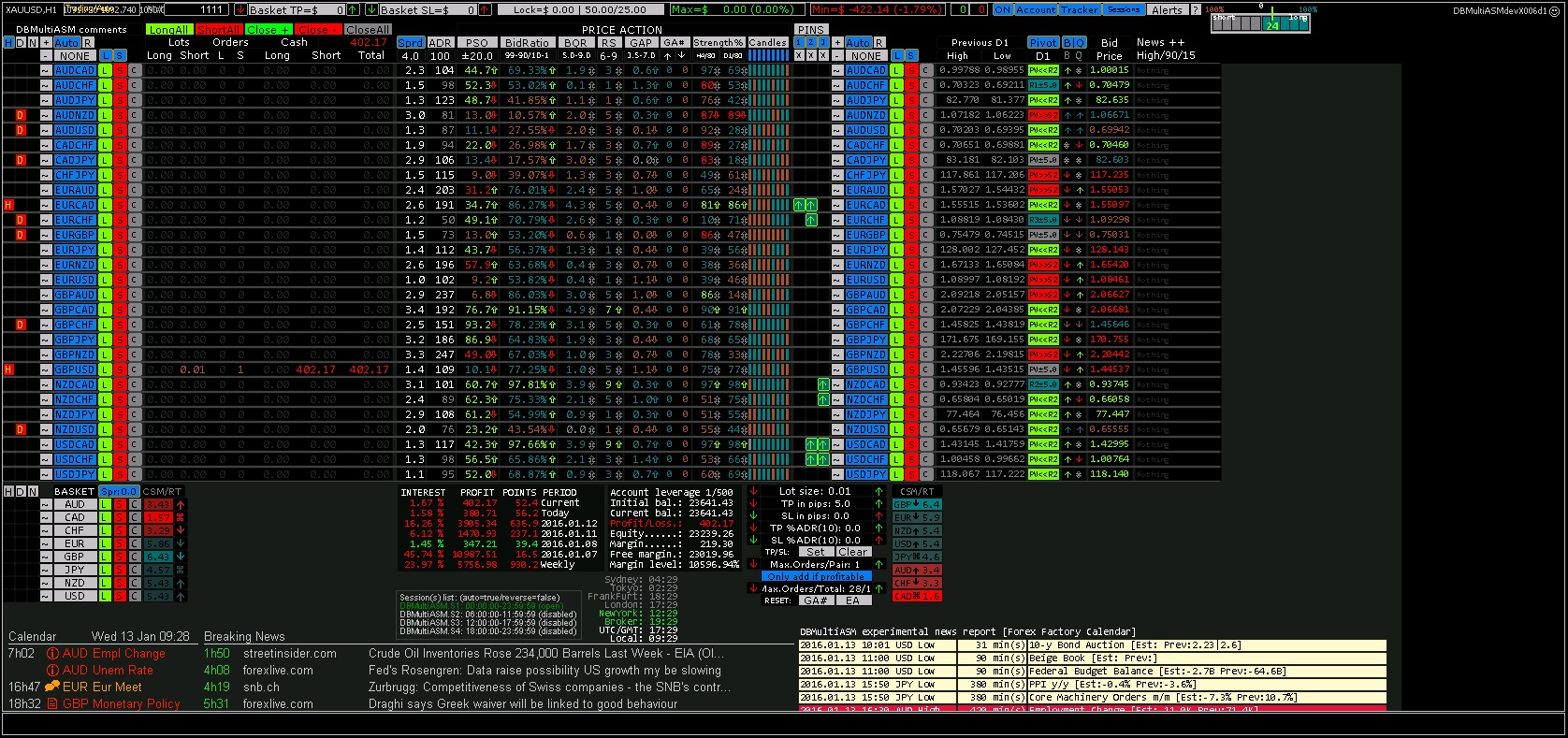Click red S sell icon for GBPUSD right panel
The image size is (1568, 738).
point(911,369)
